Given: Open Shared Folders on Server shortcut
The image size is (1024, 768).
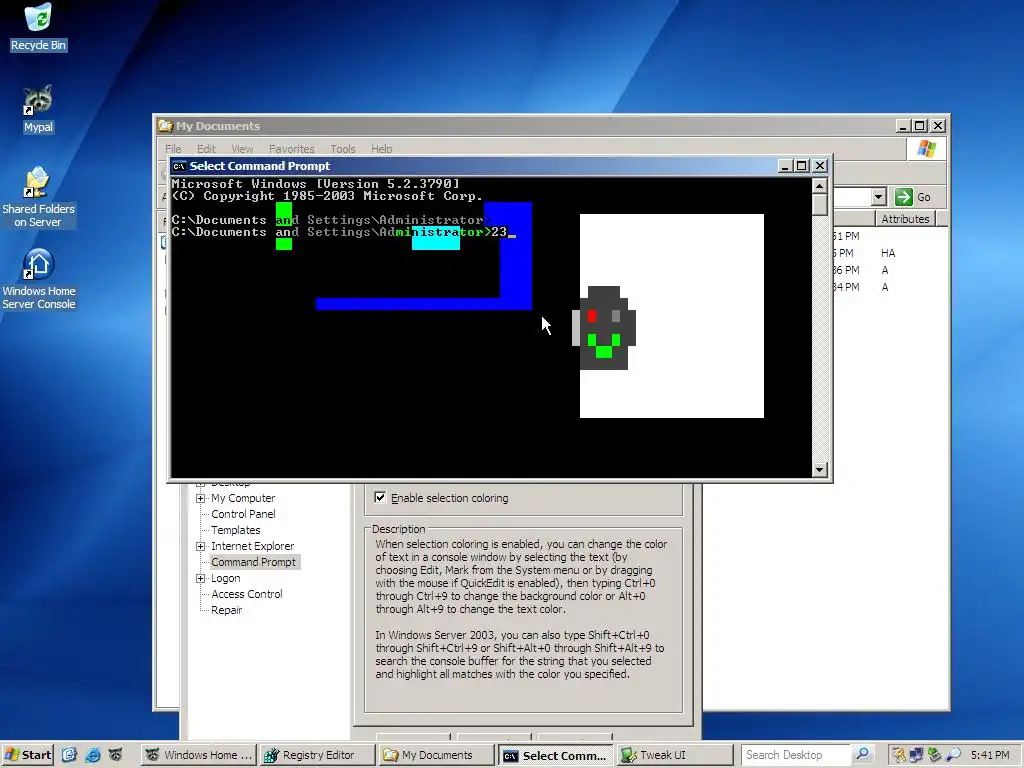Looking at the screenshot, I should pyautogui.click(x=38, y=197).
